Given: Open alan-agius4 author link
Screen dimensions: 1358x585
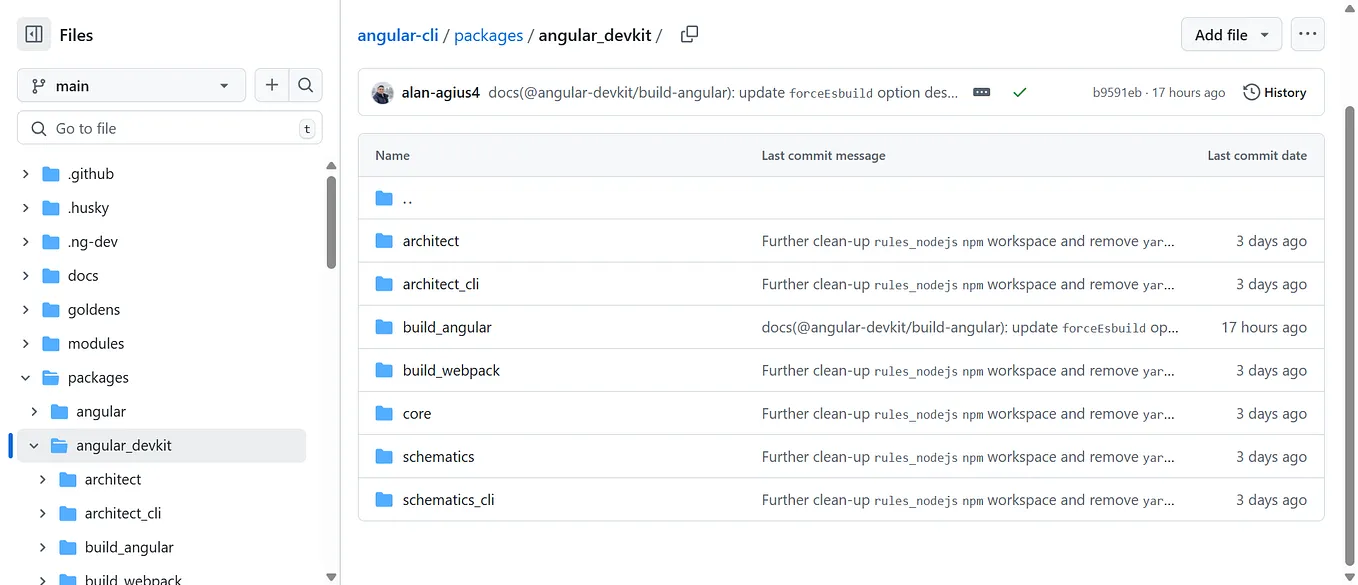Looking at the screenshot, I should click(x=440, y=93).
